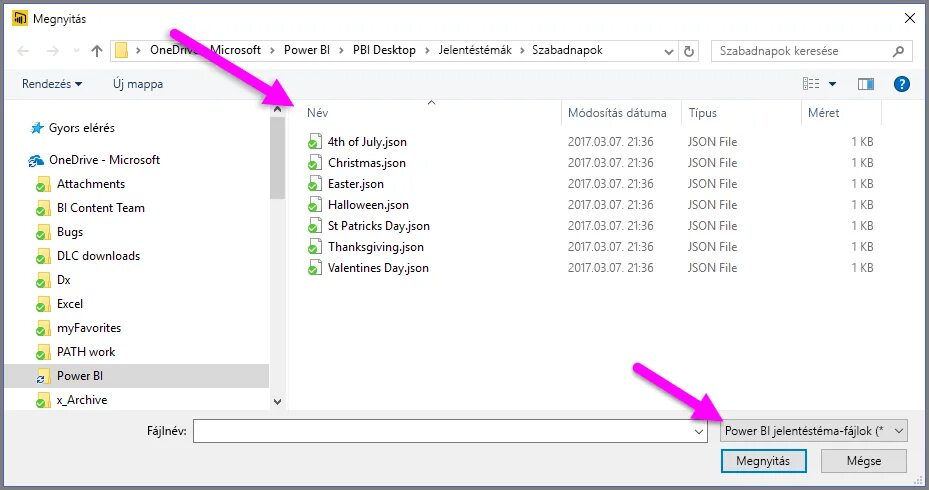Click the Power BI icon in title bar
929x490 pixels.
point(20,18)
